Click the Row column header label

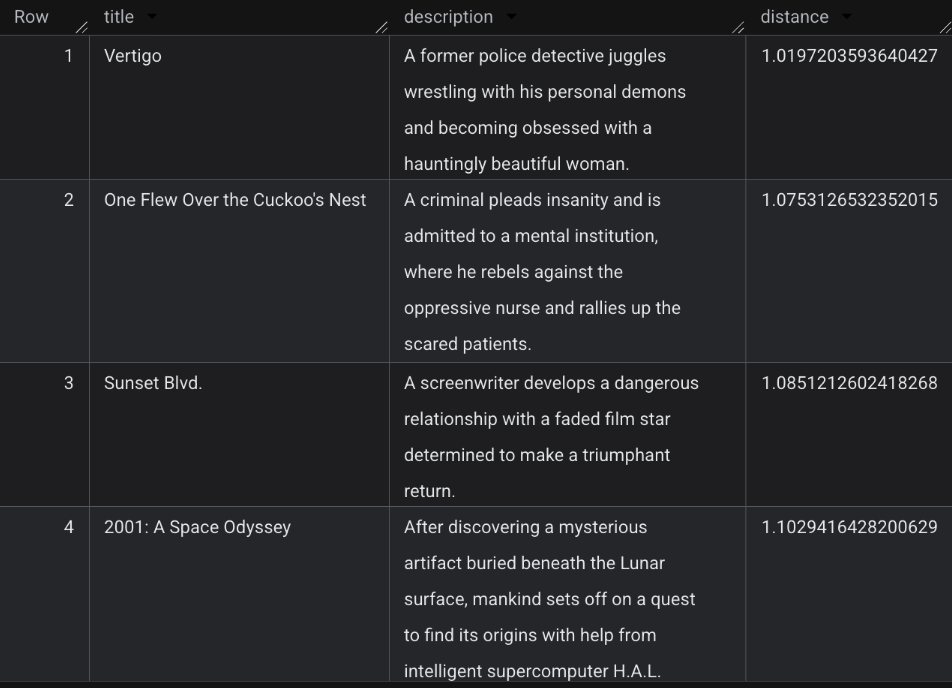coord(31,16)
